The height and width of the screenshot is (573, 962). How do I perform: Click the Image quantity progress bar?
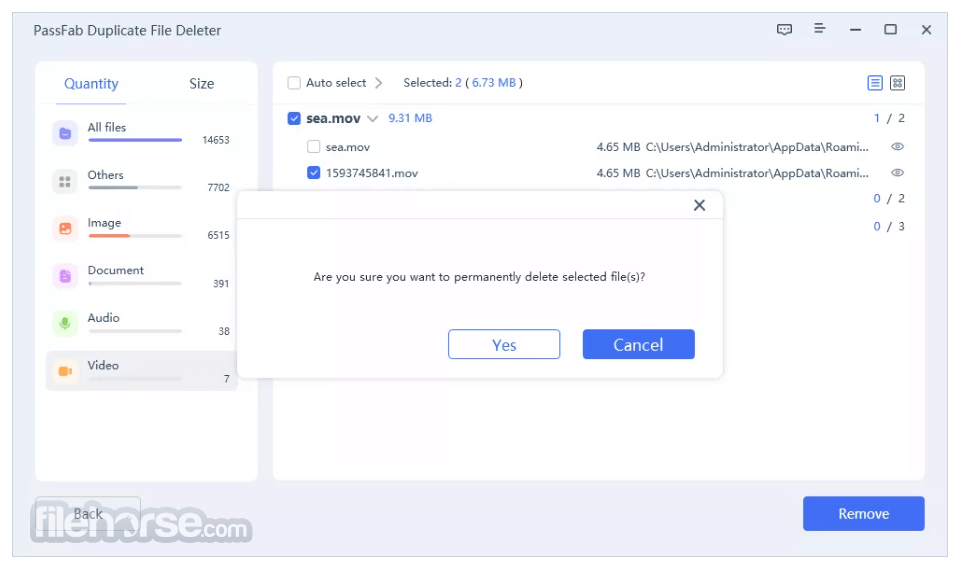[135, 236]
